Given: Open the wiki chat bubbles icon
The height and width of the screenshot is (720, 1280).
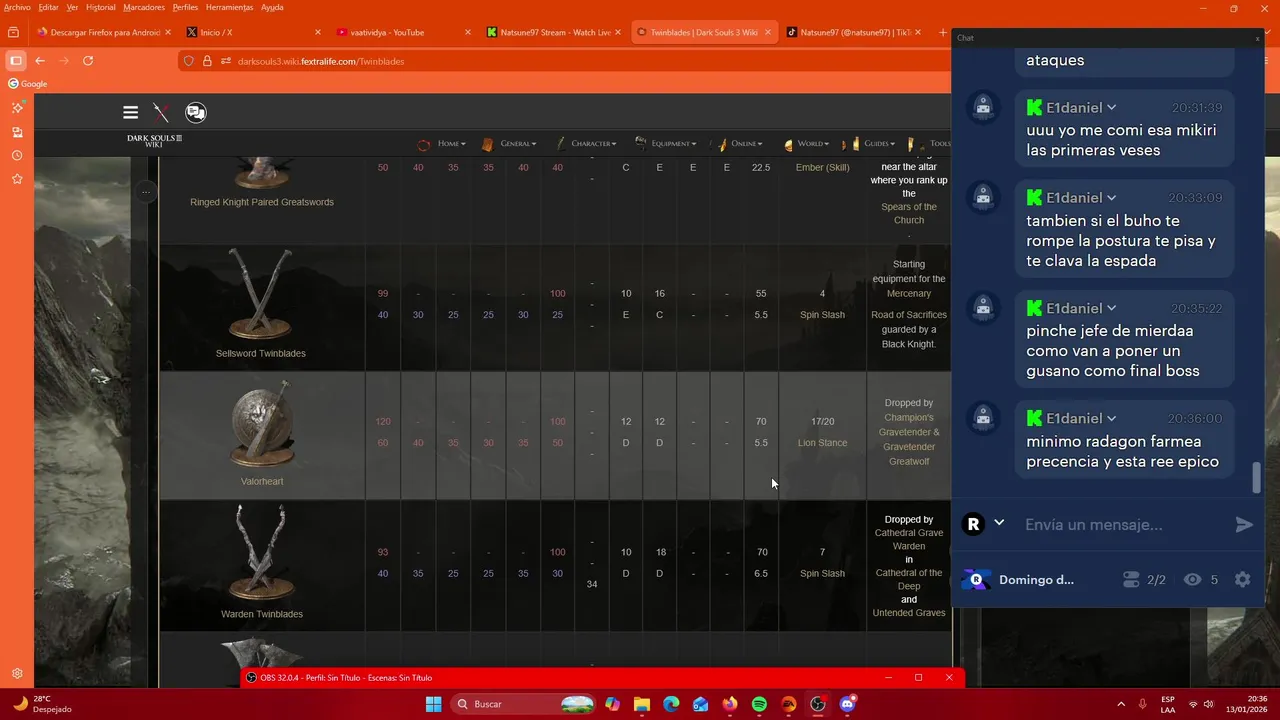Looking at the screenshot, I should point(196,112).
